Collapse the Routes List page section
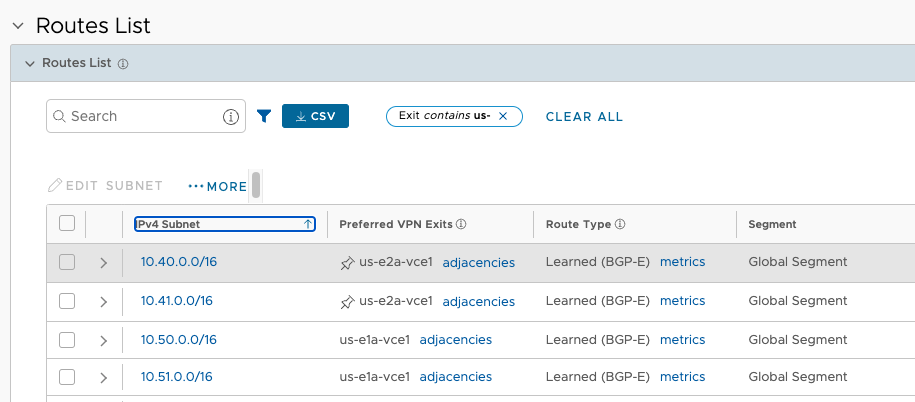Screen dimensions: 915x402 tap(18, 26)
